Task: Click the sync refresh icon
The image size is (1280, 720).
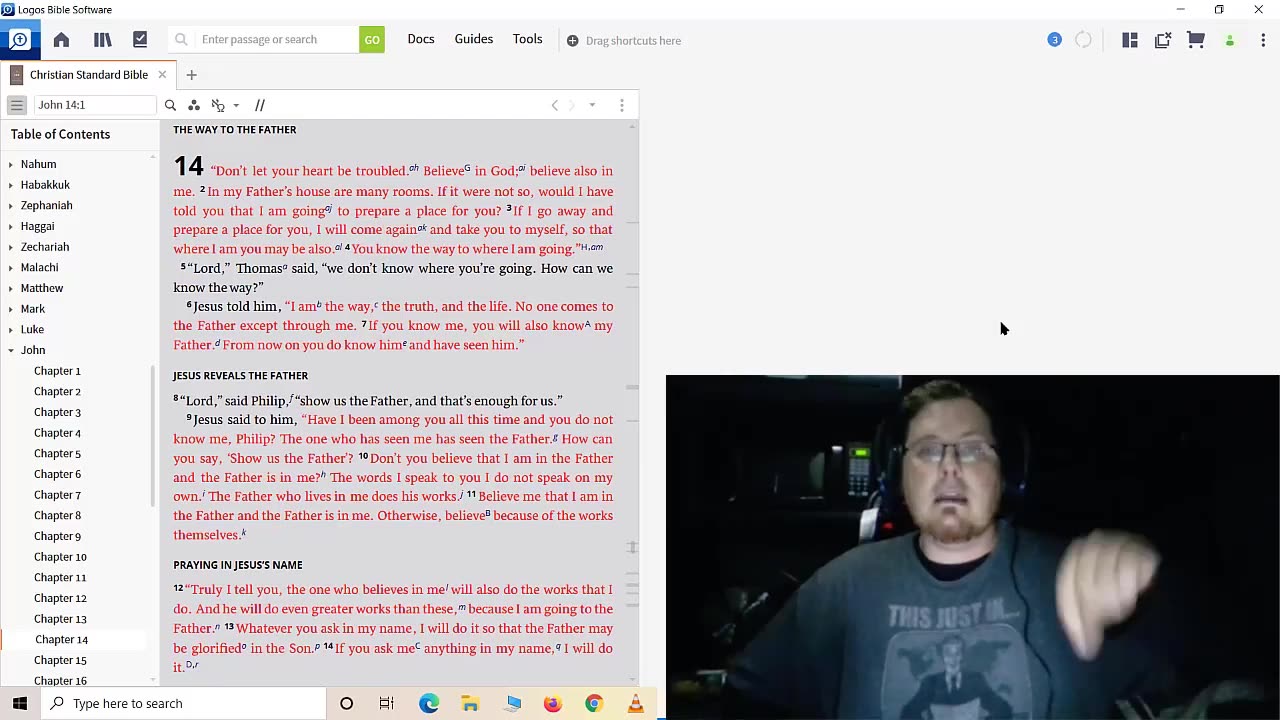Action: pos(1083,40)
